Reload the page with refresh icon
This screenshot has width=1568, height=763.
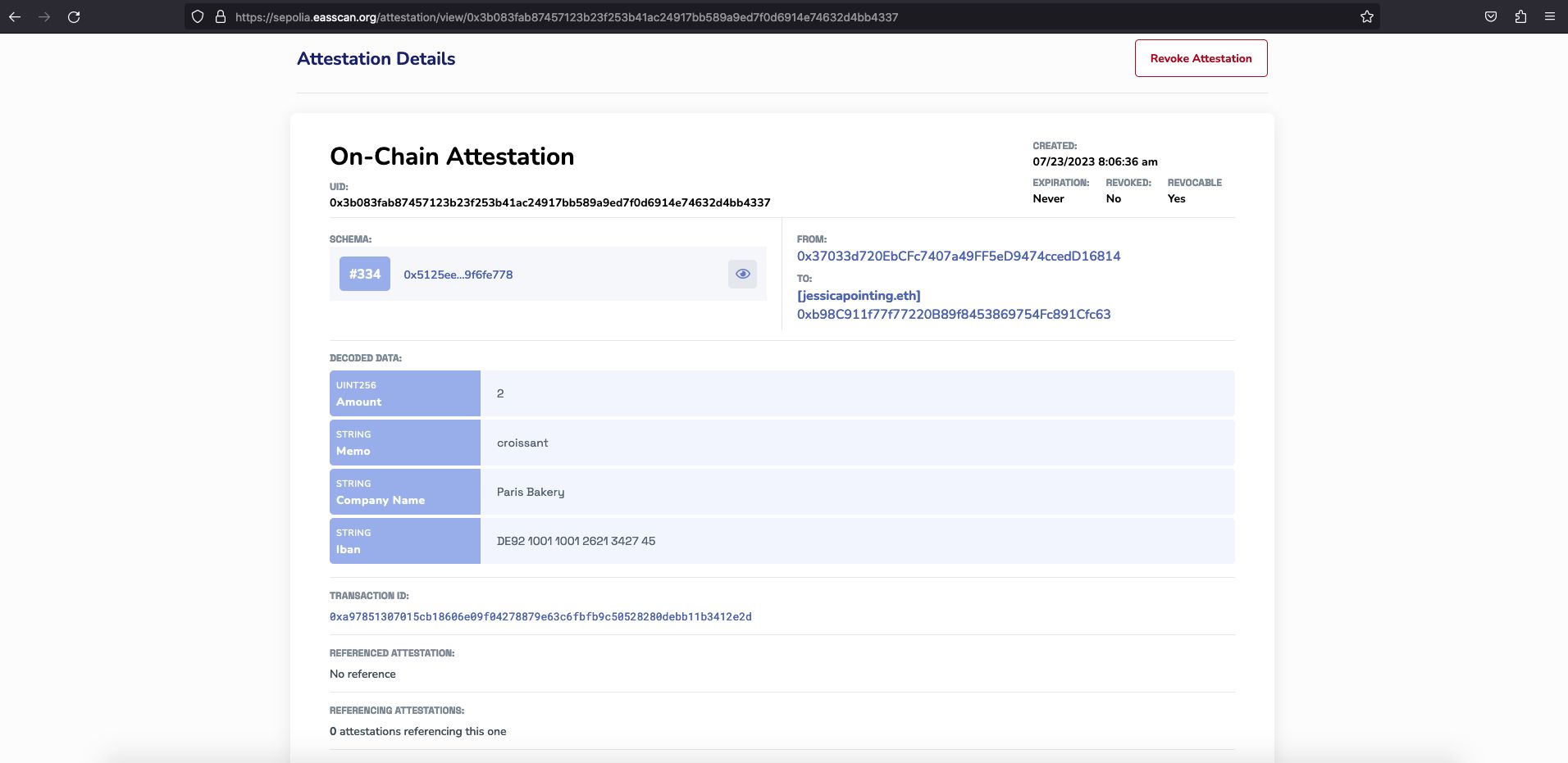74,16
